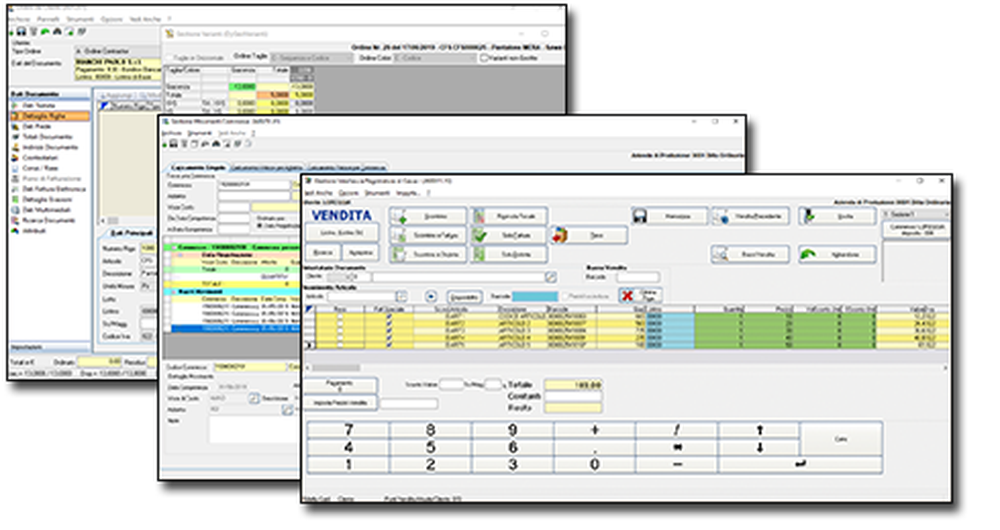
Task: Open Tipo Ordine dropdown in order window
Action: click(x=117, y=51)
